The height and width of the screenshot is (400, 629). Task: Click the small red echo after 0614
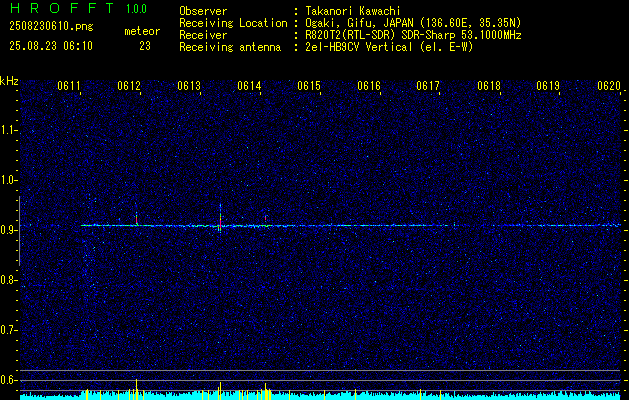click(x=266, y=218)
